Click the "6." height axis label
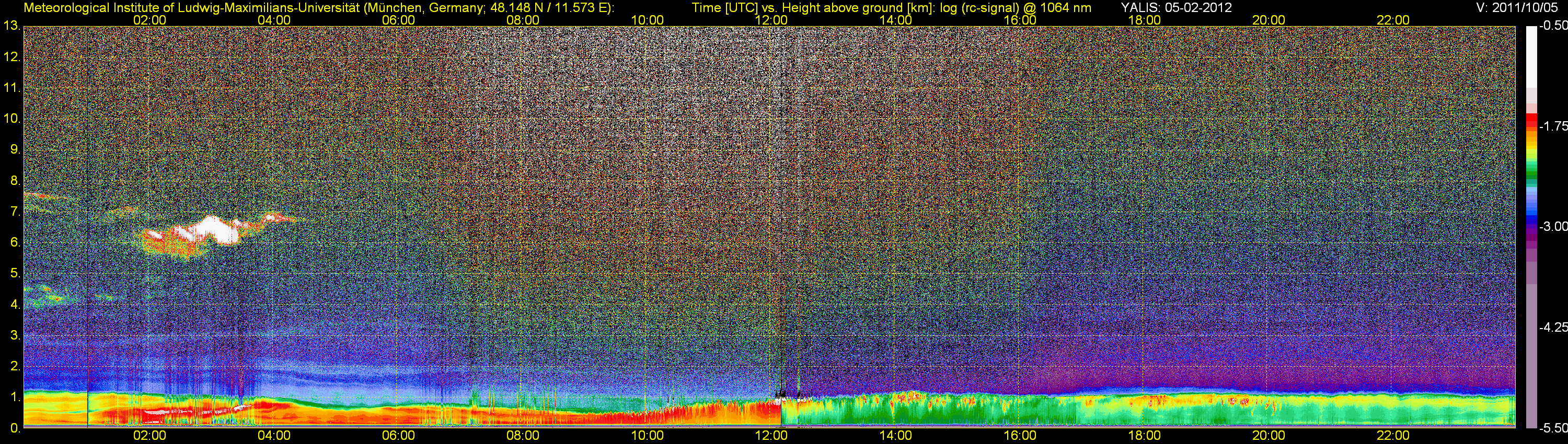The image size is (1568, 444). click(15, 243)
